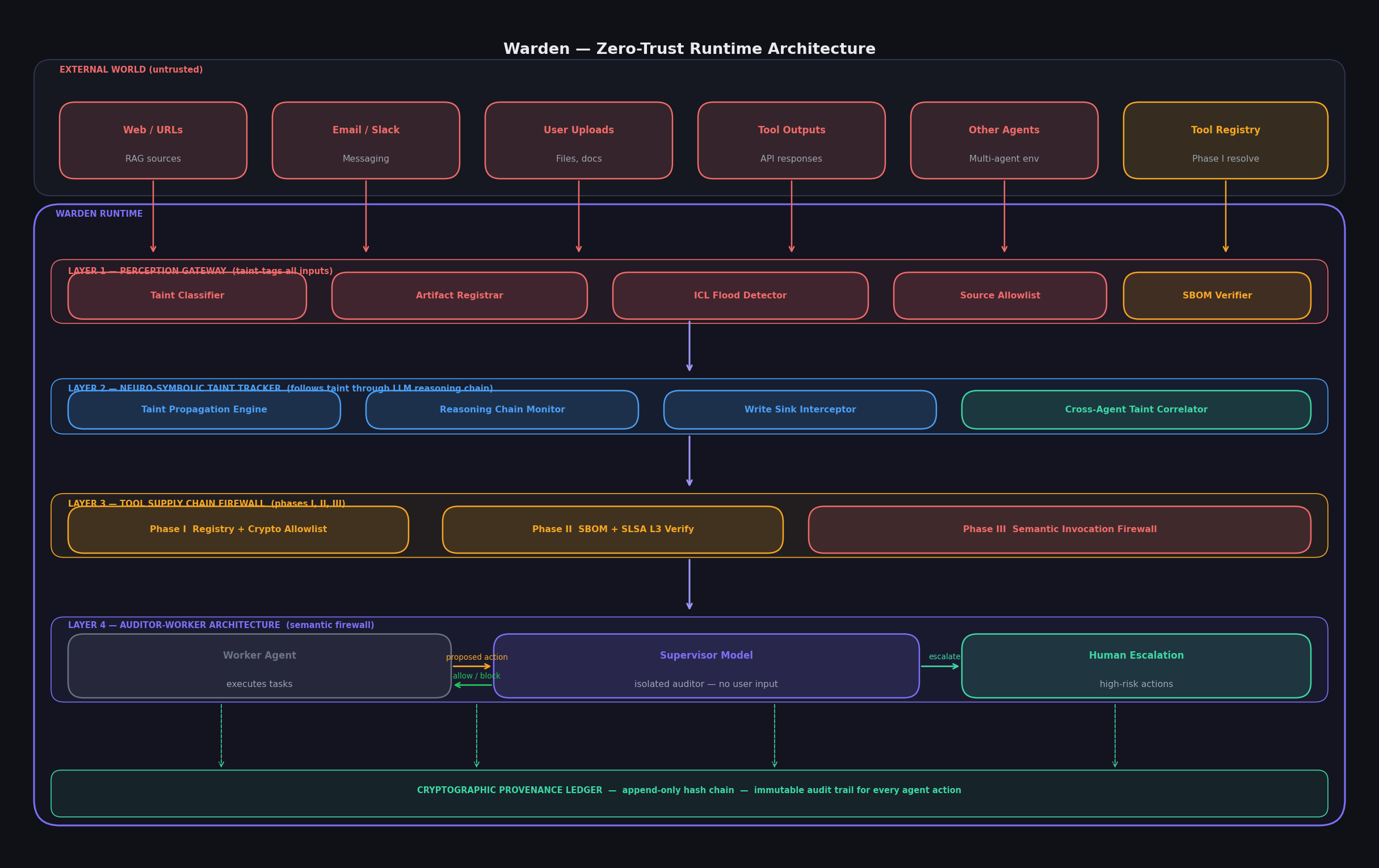Screen dimensions: 1379x868
Task: Select the Artifact Registrar component
Action: (459, 296)
